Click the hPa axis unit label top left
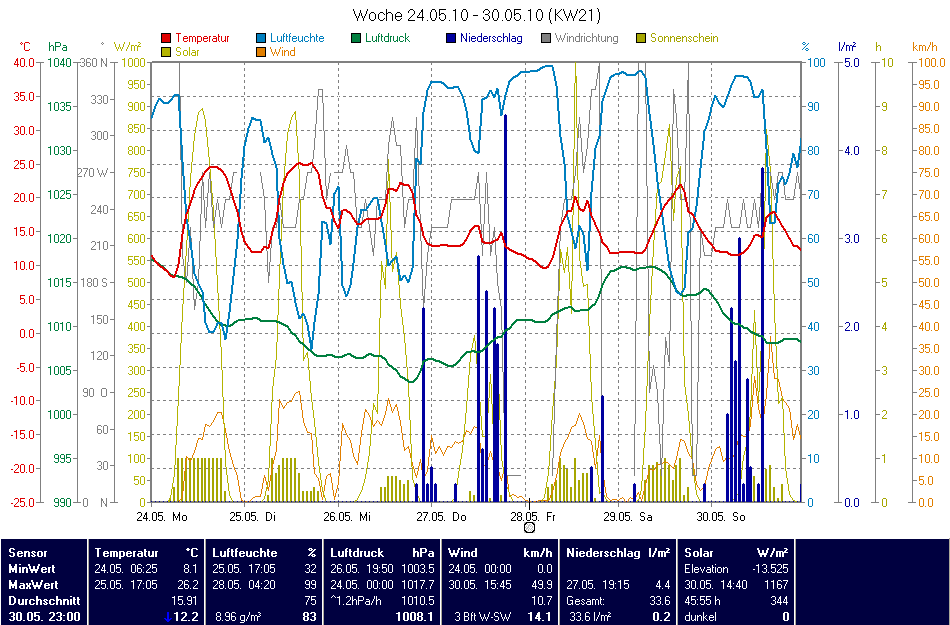Image resolution: width=950 pixels, height=625 pixels. click(58, 47)
